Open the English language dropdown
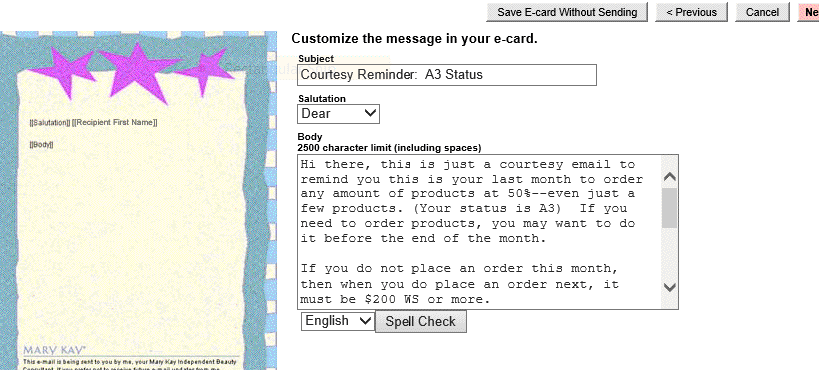The height and width of the screenshot is (370, 819). click(x=337, y=321)
